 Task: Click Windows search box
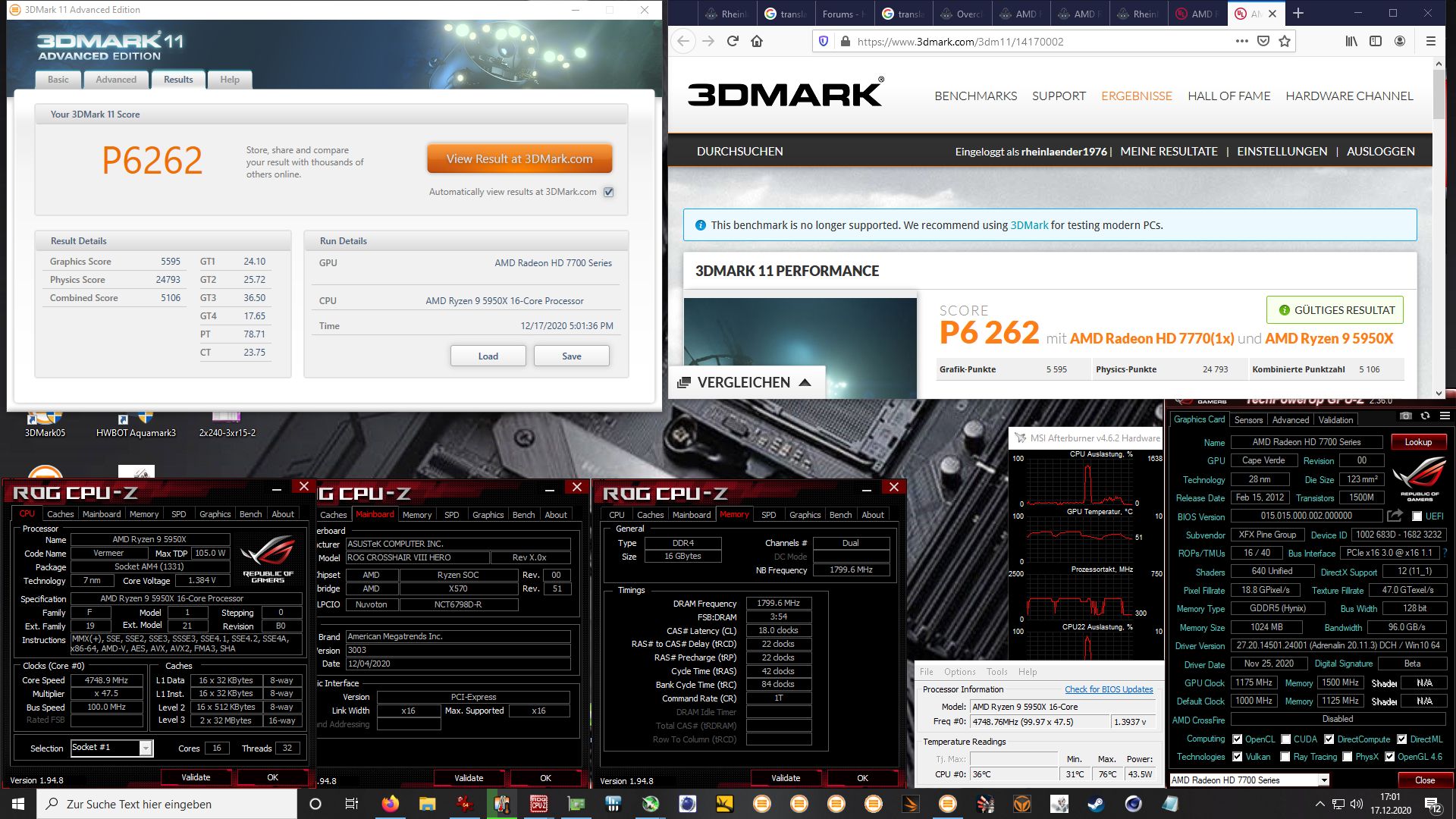point(167,804)
